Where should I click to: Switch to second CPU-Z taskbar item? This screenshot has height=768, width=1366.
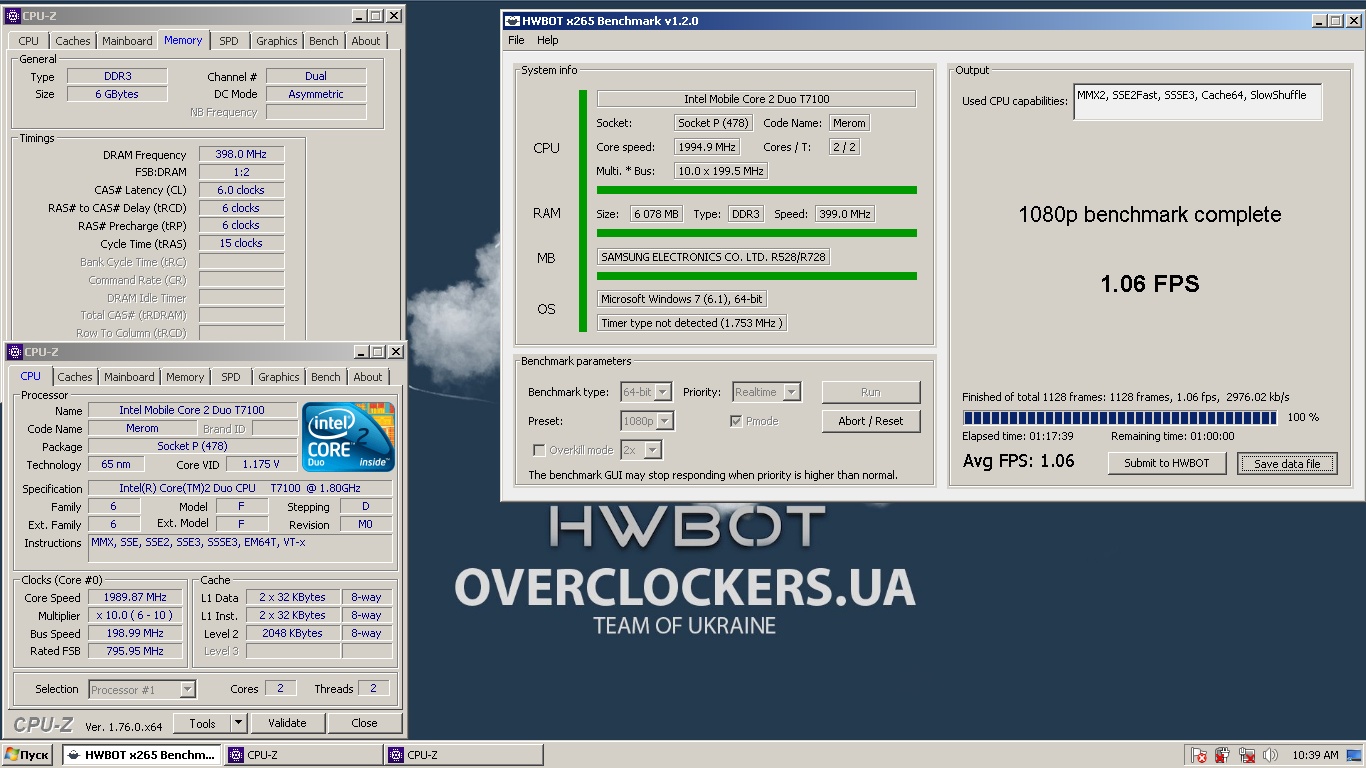coord(463,755)
